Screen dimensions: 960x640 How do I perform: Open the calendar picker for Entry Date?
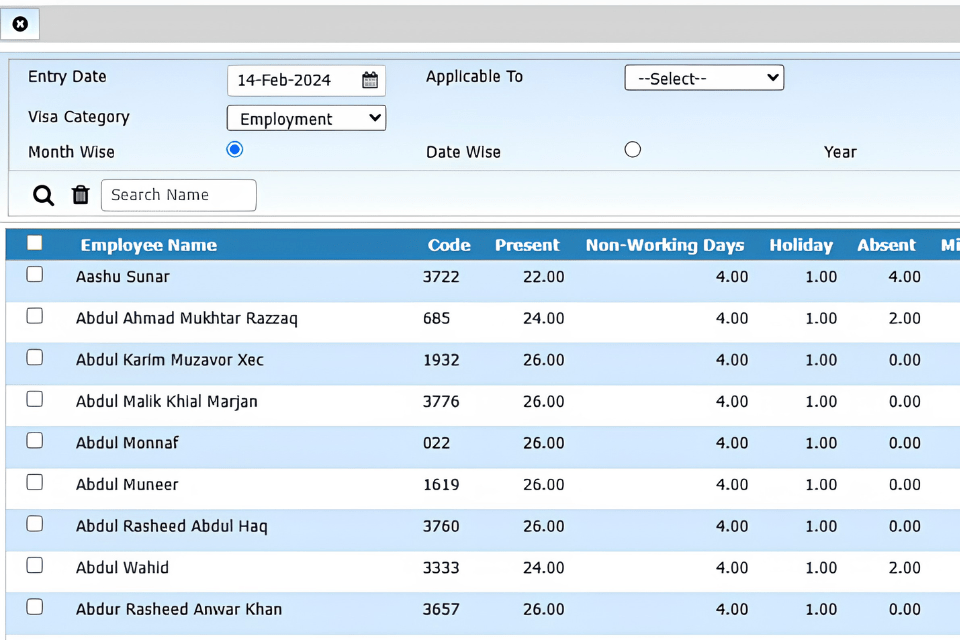point(370,80)
